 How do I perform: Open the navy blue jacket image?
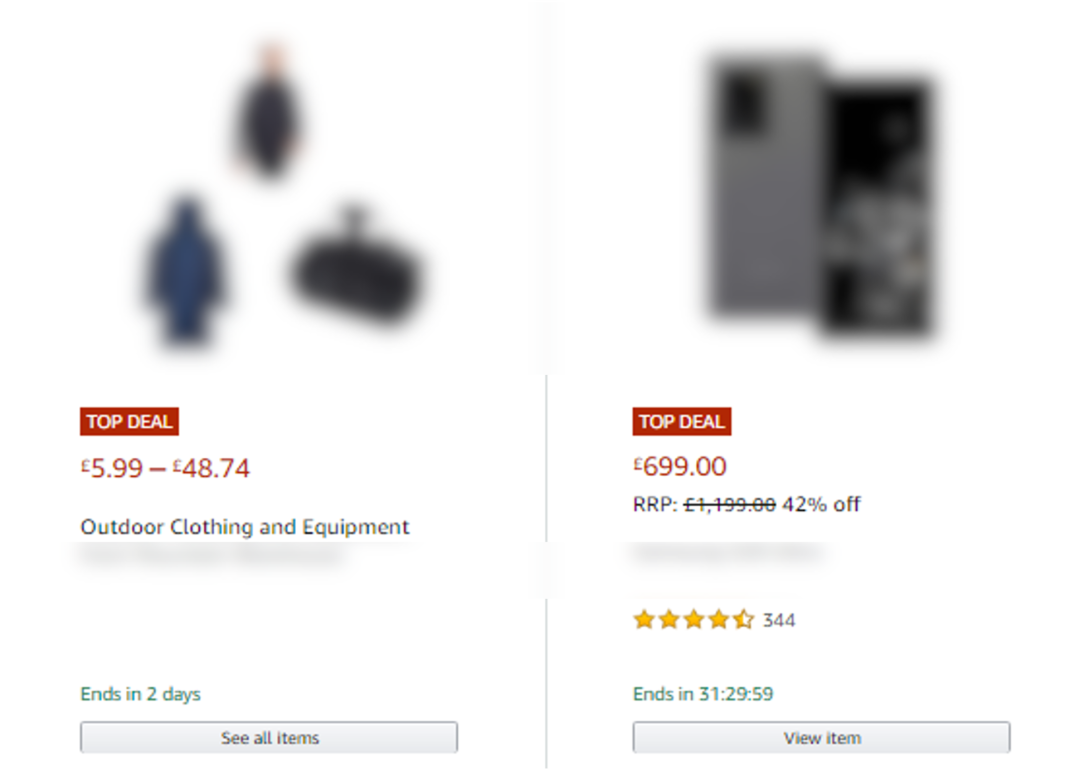pos(186,270)
